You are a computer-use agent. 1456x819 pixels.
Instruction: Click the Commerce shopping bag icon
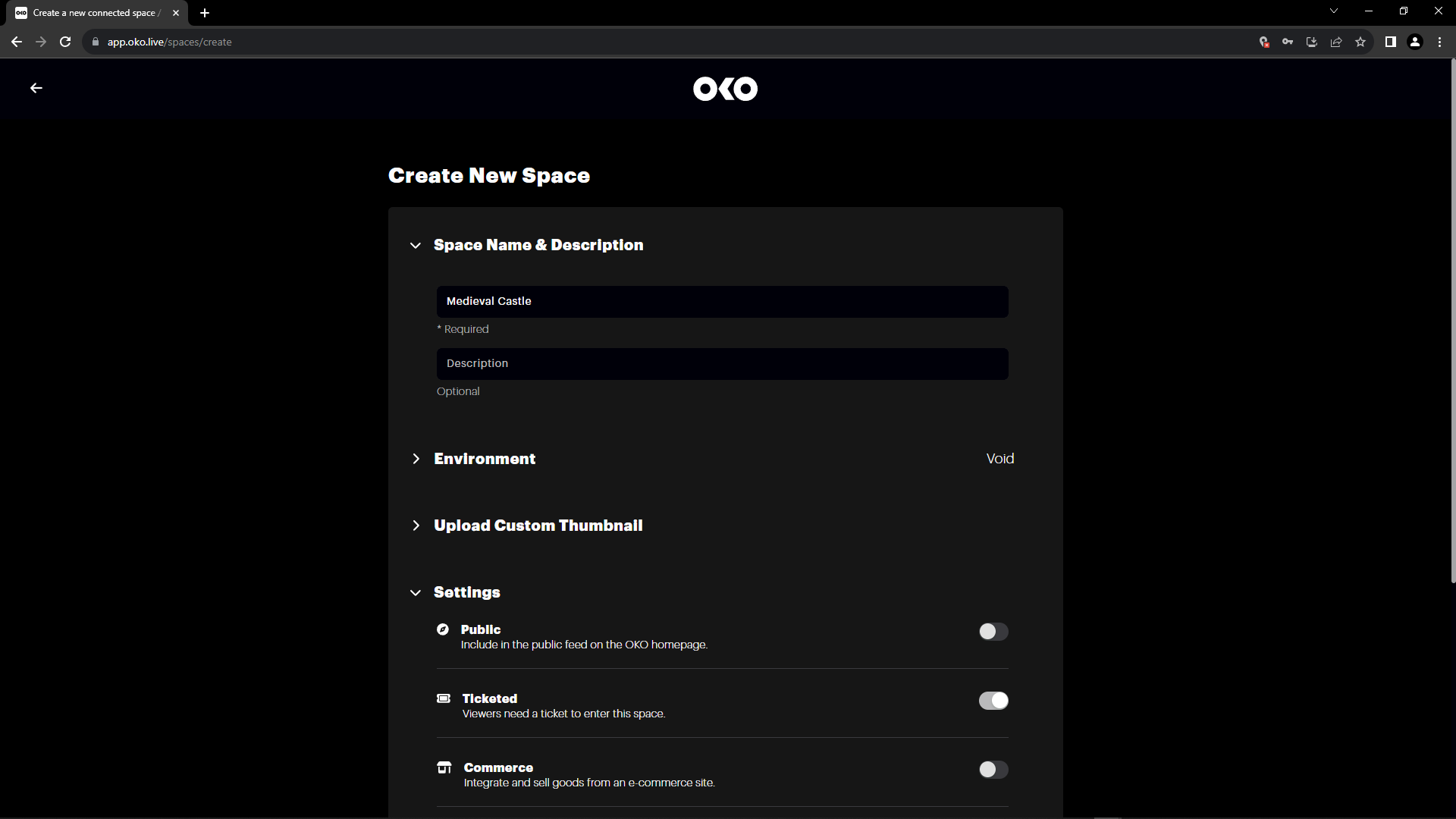click(x=443, y=767)
